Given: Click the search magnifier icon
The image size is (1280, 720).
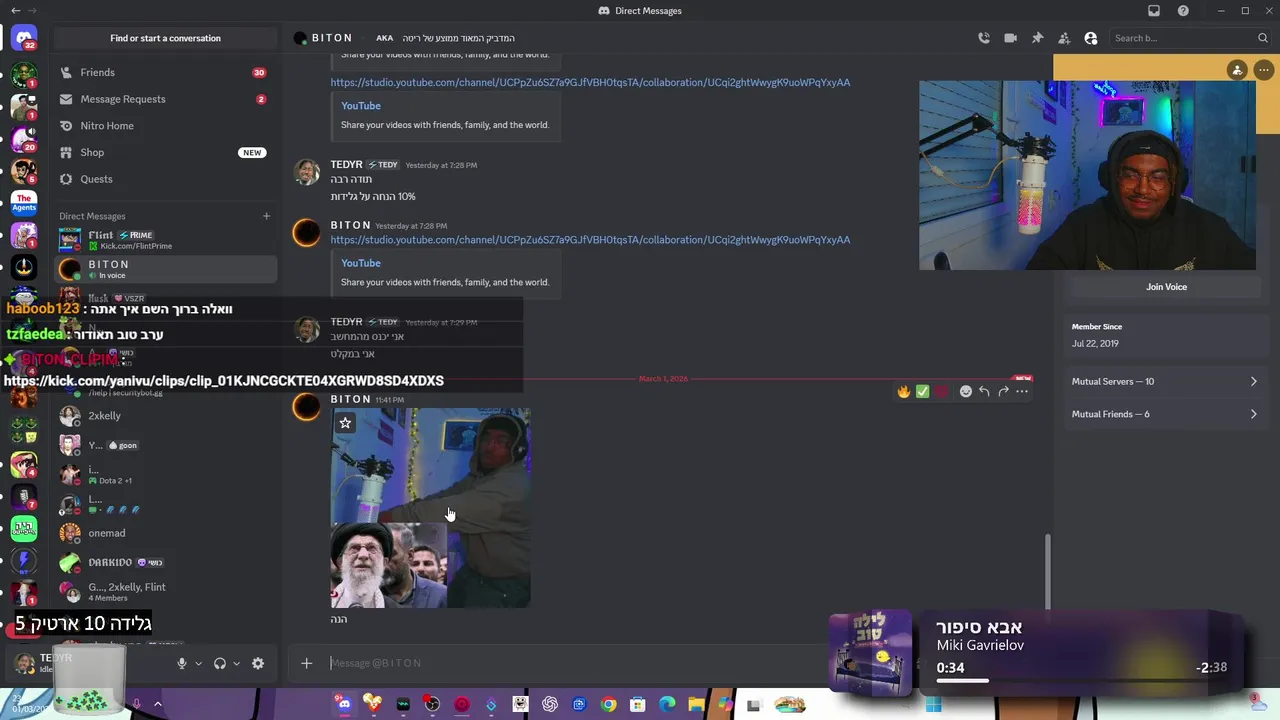Looking at the screenshot, I should tap(1263, 38).
